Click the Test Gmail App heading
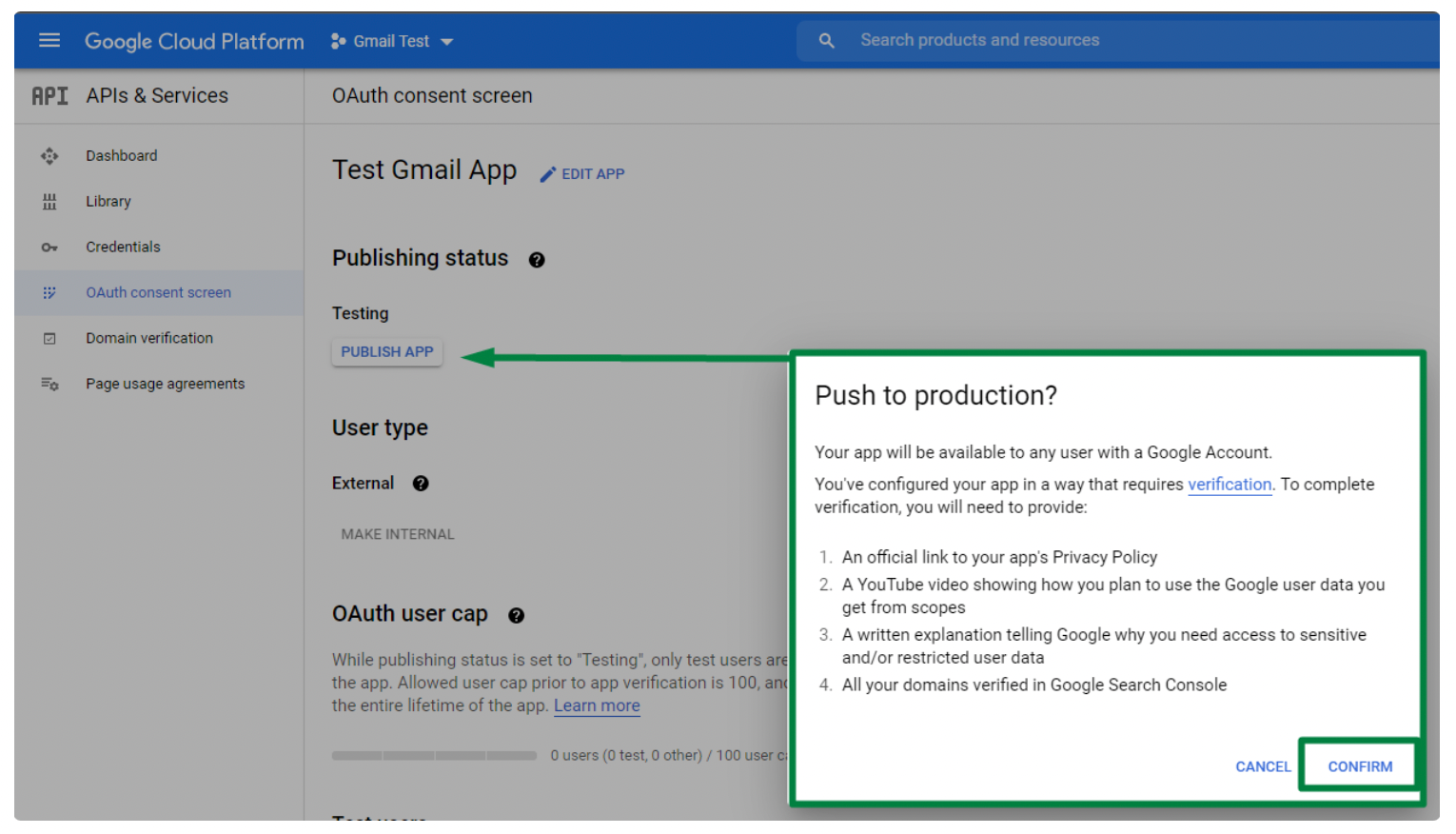 (x=424, y=169)
